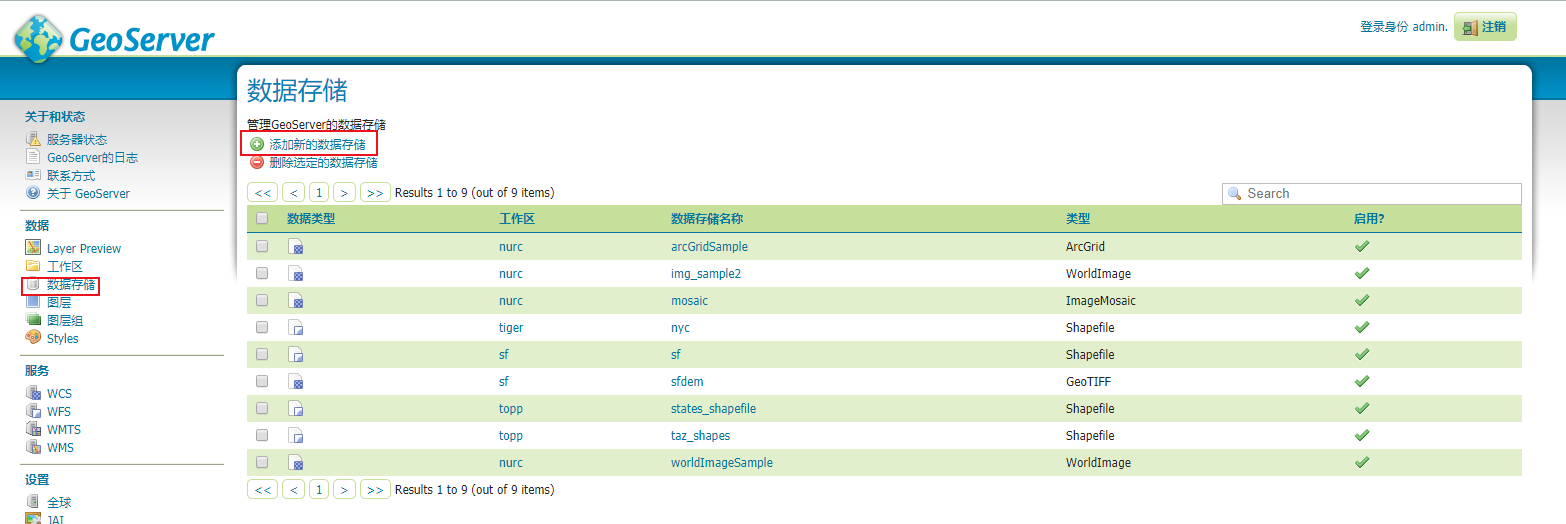Click the vector type icon for taz_shapes
Image resolution: width=1566 pixels, height=524 pixels.
pos(296,435)
